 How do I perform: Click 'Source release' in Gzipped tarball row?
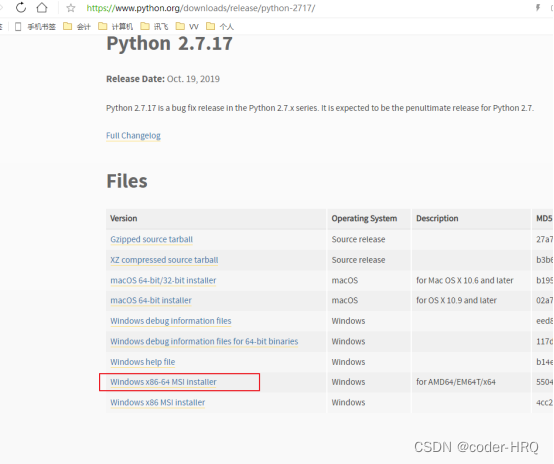(358, 239)
